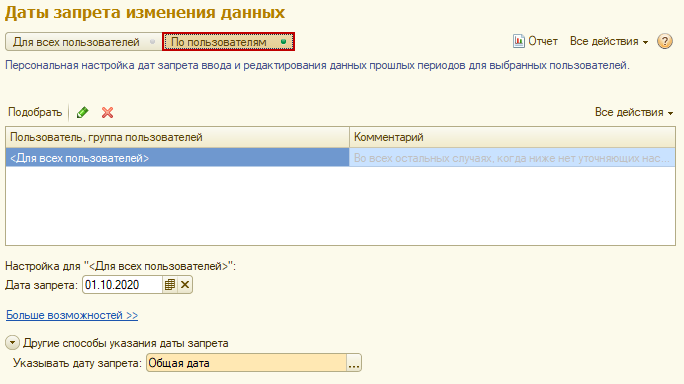Click the green pencil edit icon
Image resolution: width=684 pixels, height=384 pixels.
point(82,113)
